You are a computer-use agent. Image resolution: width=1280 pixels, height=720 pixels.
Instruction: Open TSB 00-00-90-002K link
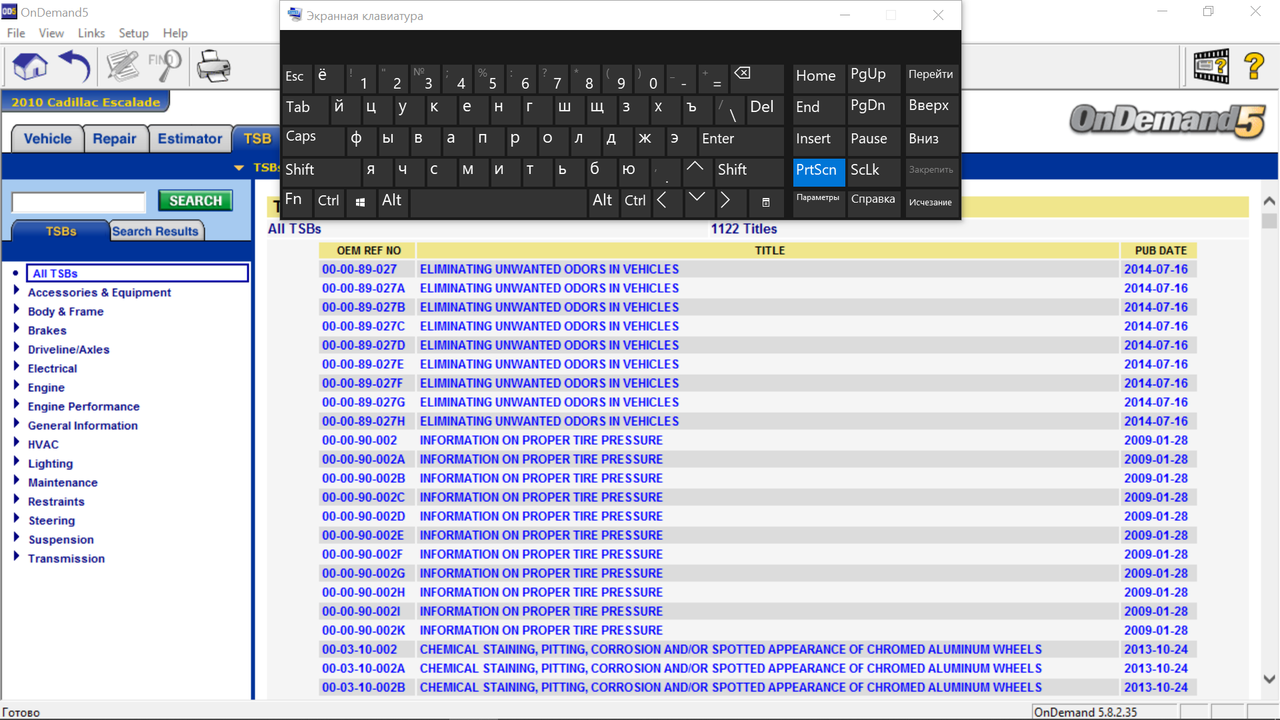[364, 630]
